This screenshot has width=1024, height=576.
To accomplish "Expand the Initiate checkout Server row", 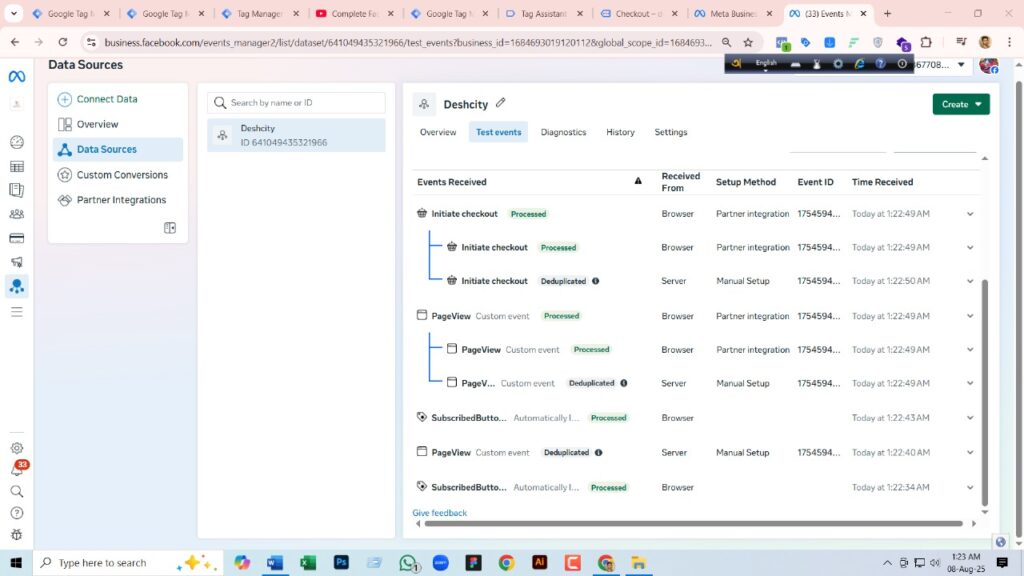I will coord(970,281).
